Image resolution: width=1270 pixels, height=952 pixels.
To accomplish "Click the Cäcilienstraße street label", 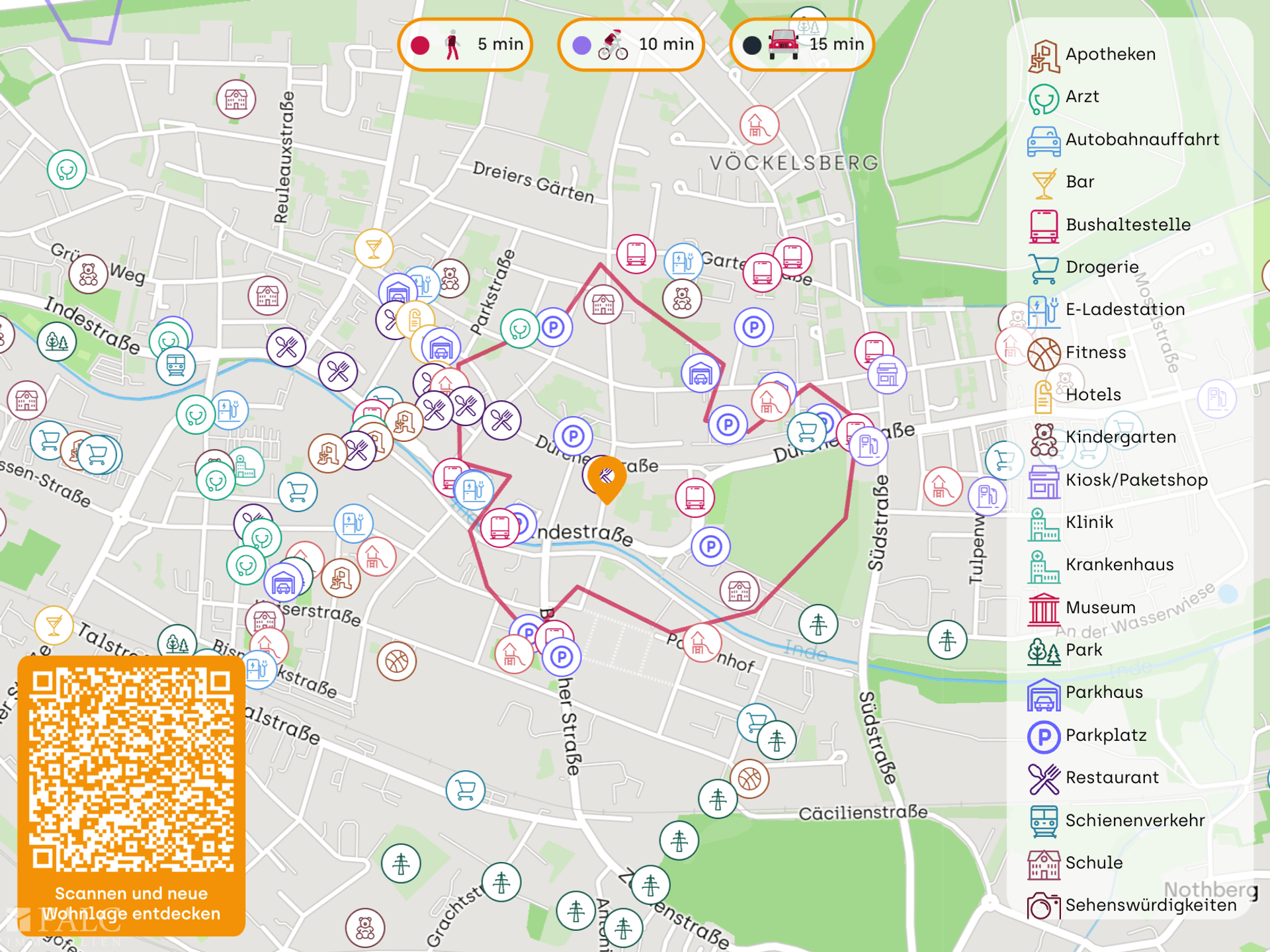I will [863, 812].
